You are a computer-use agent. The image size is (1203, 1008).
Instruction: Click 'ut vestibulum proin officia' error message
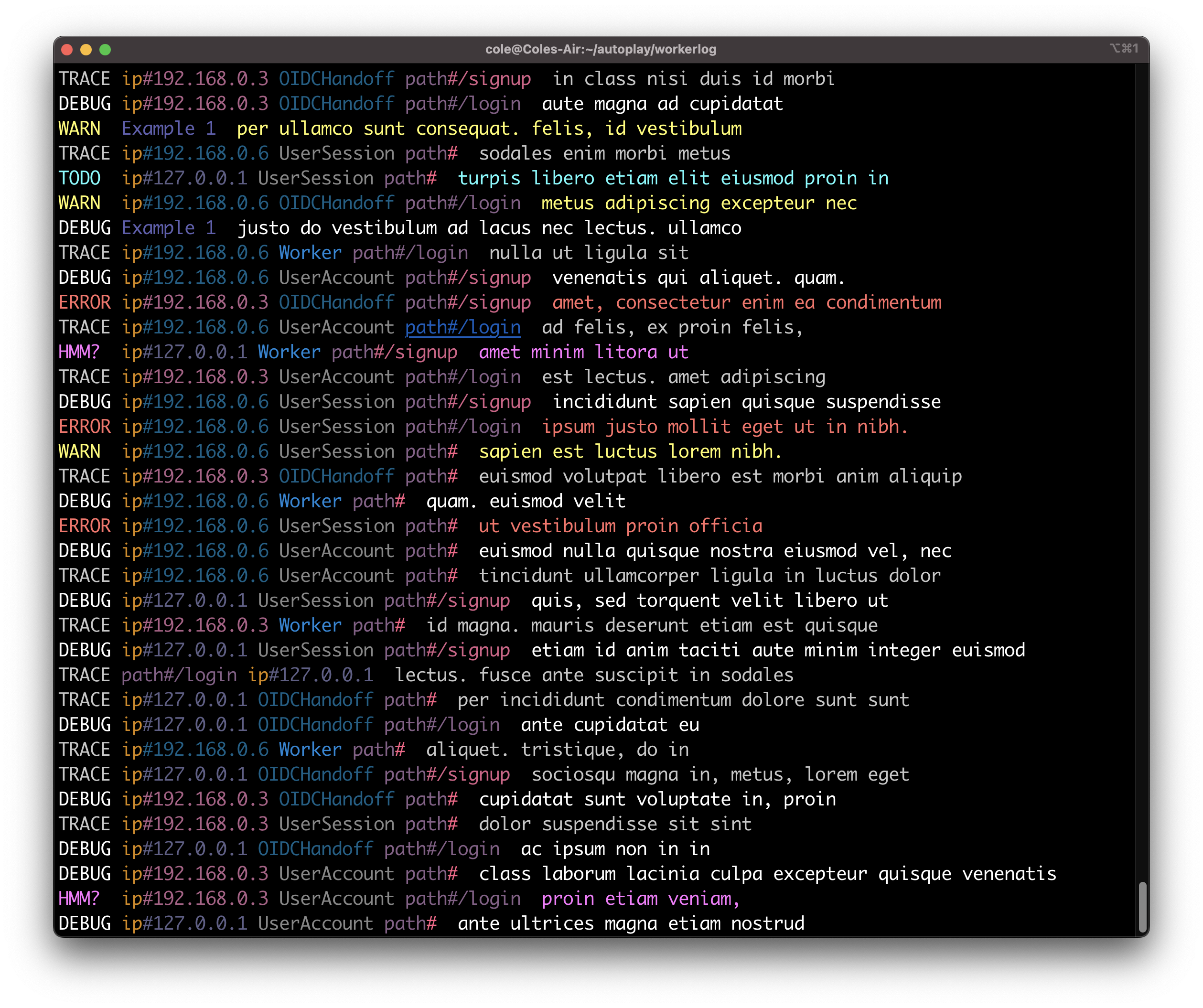point(621,526)
